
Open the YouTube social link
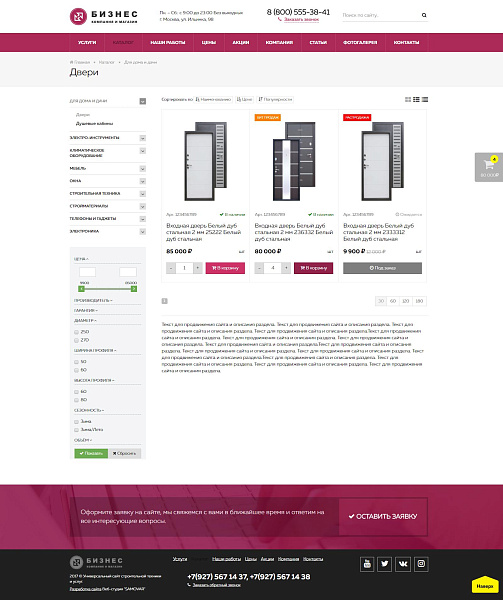coord(367,564)
